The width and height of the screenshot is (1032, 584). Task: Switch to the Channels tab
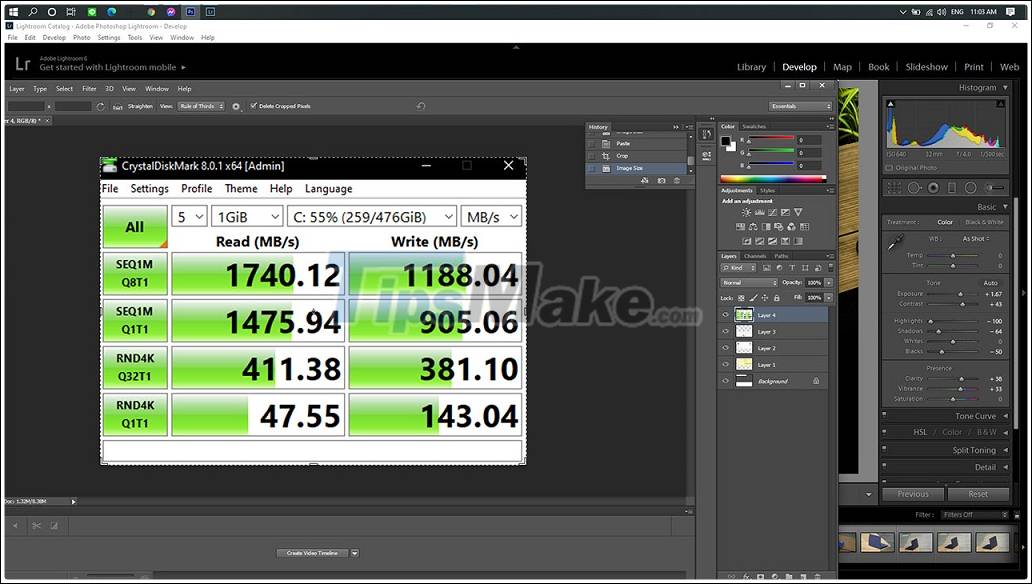(755, 255)
